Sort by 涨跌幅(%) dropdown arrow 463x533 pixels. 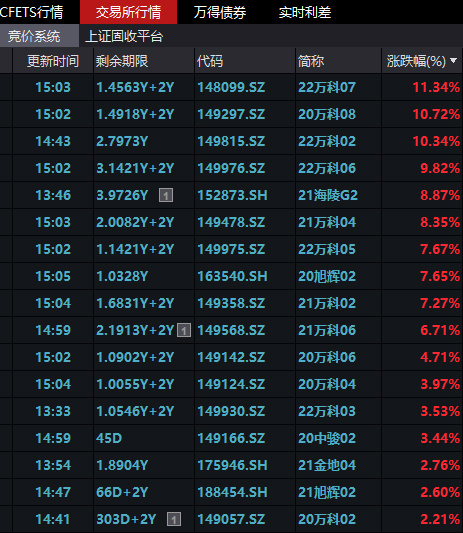(x=453, y=61)
